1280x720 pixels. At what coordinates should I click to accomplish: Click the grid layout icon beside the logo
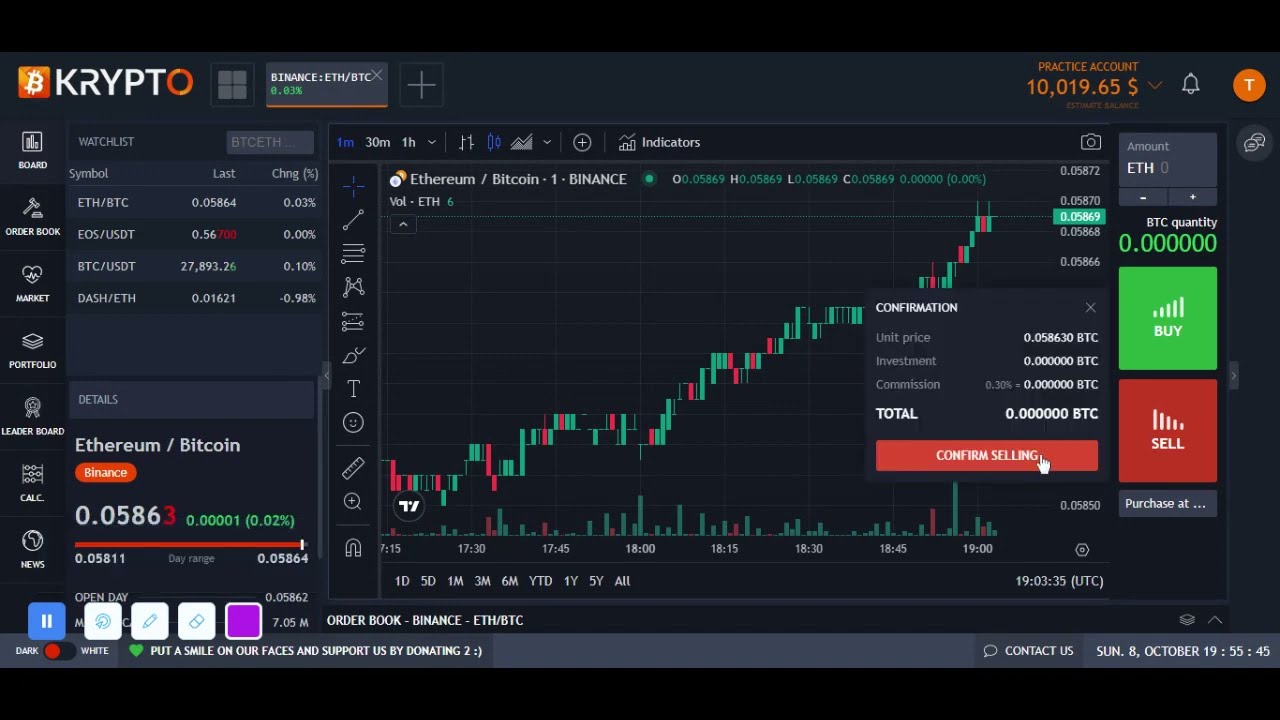point(232,85)
